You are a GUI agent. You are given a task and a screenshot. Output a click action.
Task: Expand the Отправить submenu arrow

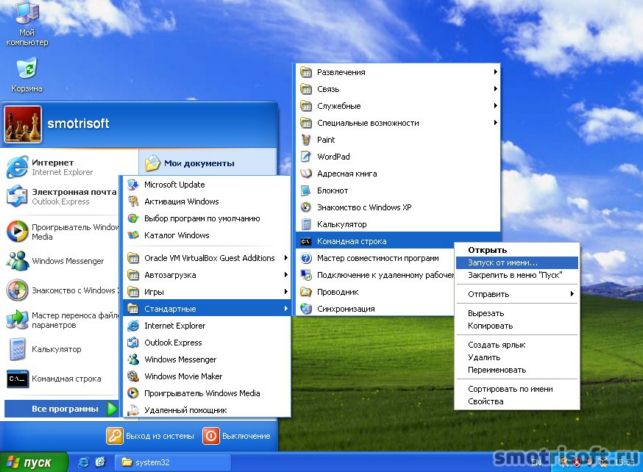coord(572,294)
